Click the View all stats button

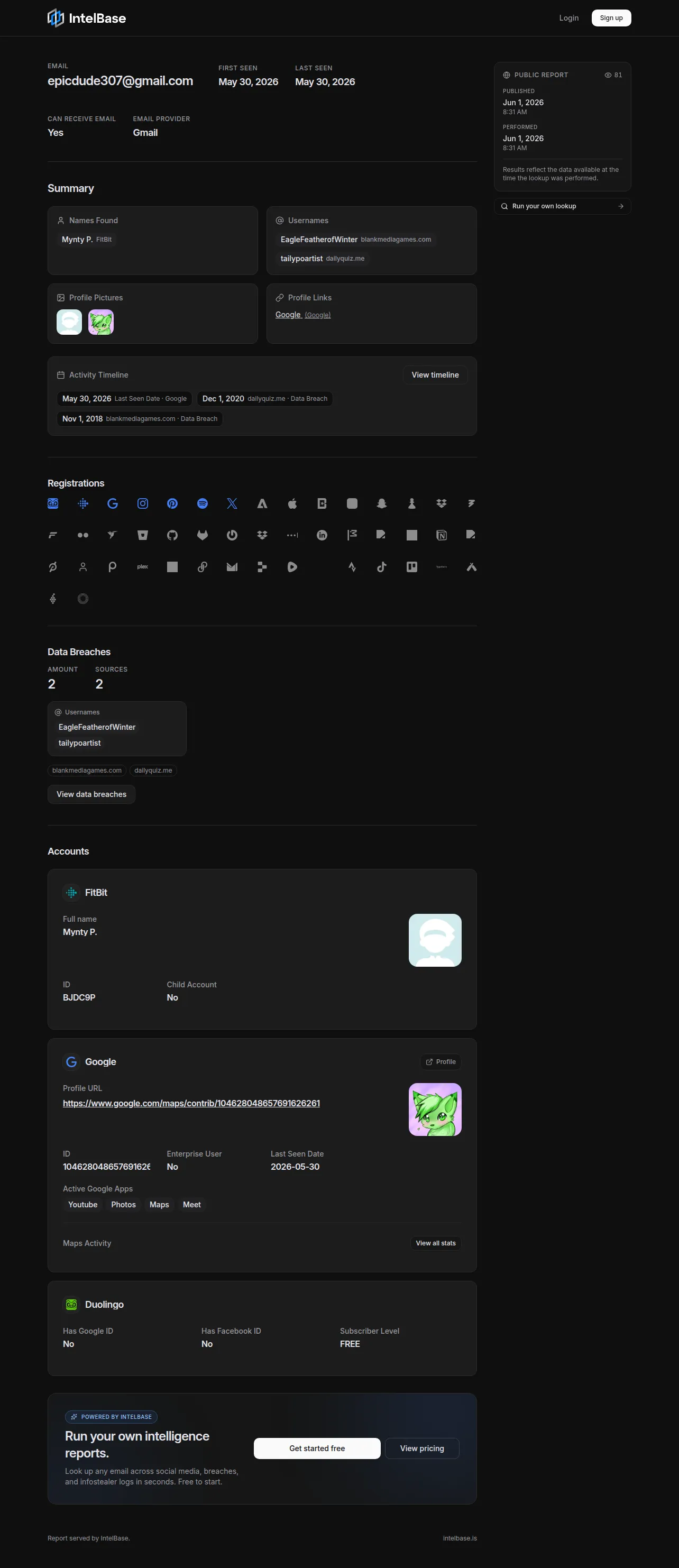436,1243
